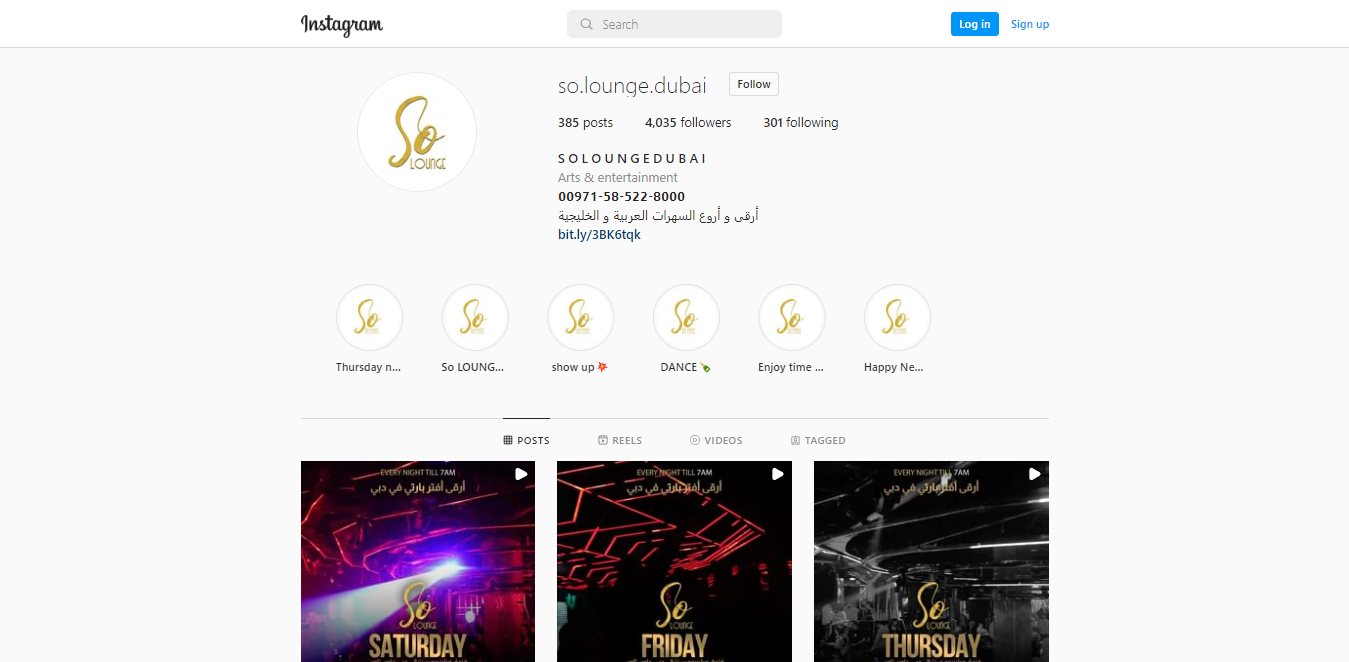
Task: Switch to the Reels tab
Action: click(620, 440)
